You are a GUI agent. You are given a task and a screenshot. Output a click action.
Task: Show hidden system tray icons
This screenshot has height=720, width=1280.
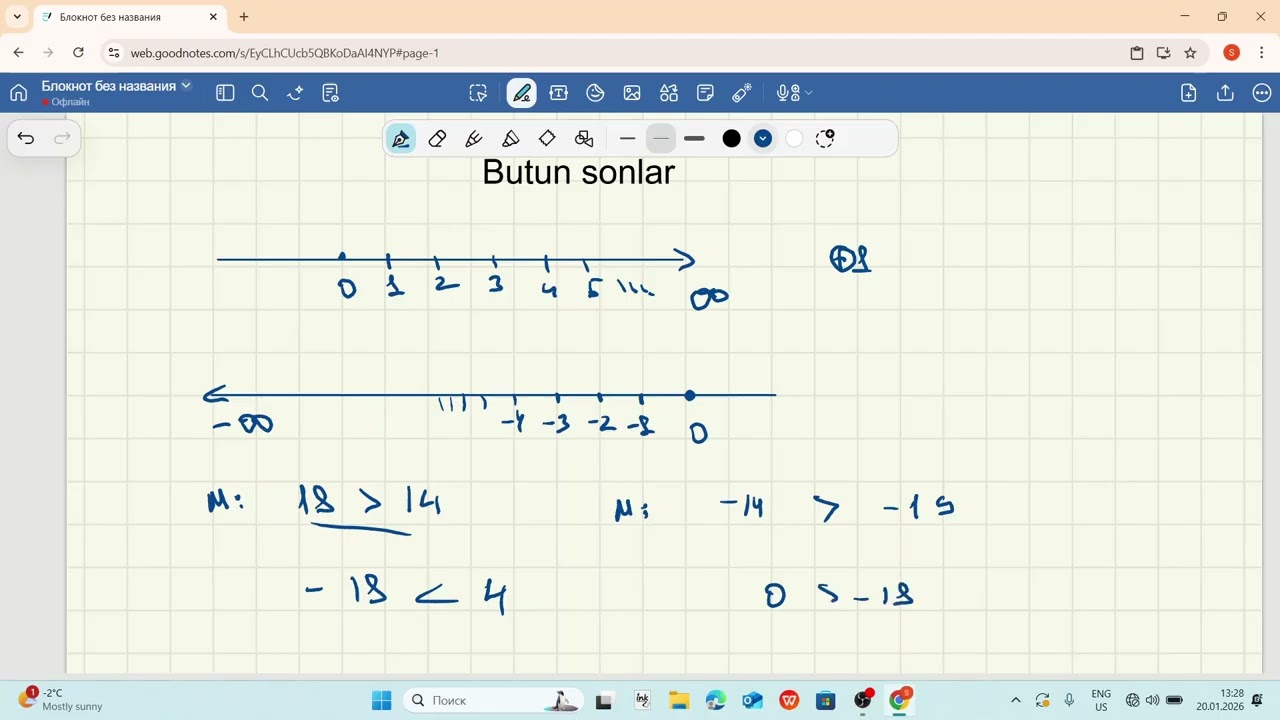(x=1016, y=700)
